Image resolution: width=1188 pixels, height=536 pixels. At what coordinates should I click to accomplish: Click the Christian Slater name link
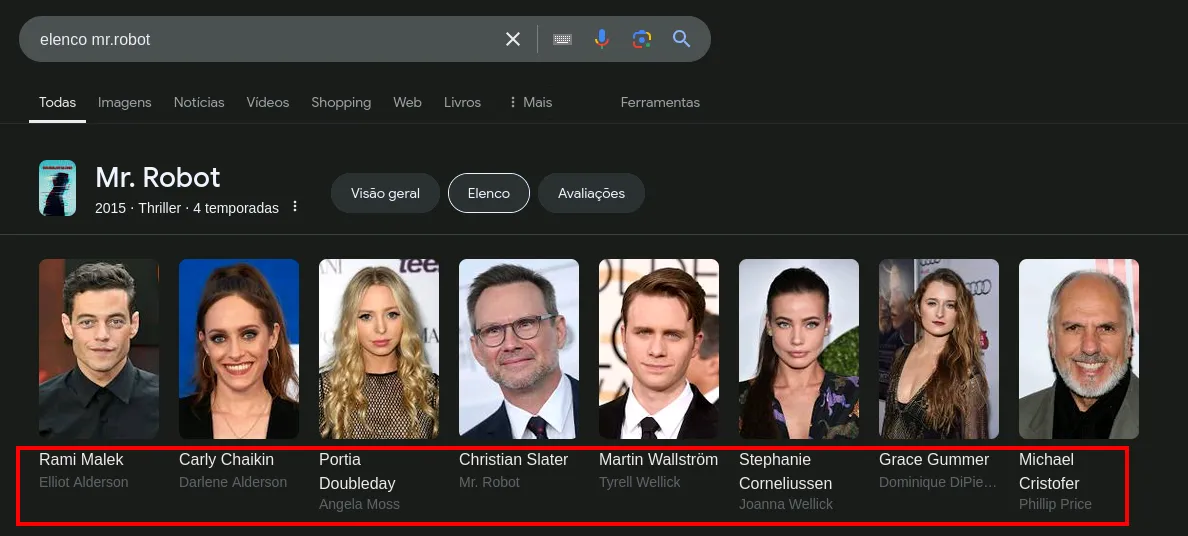coord(513,460)
